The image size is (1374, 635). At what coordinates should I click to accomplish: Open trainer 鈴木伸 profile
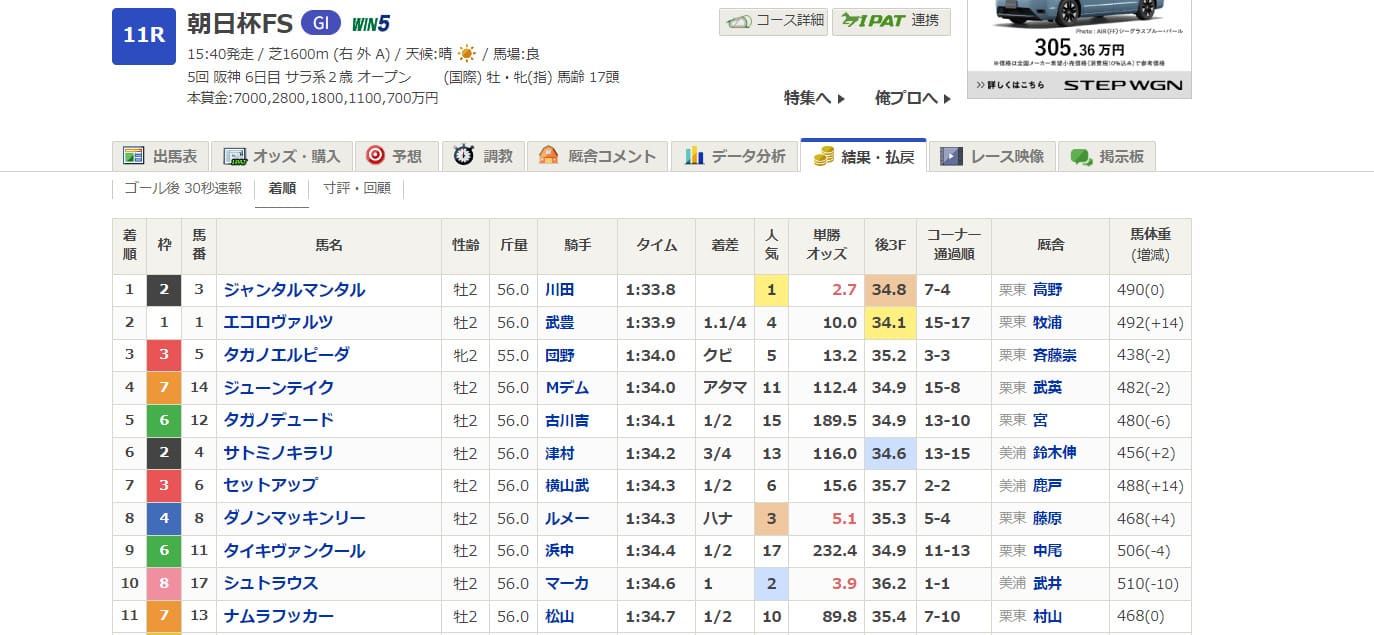[1055, 453]
